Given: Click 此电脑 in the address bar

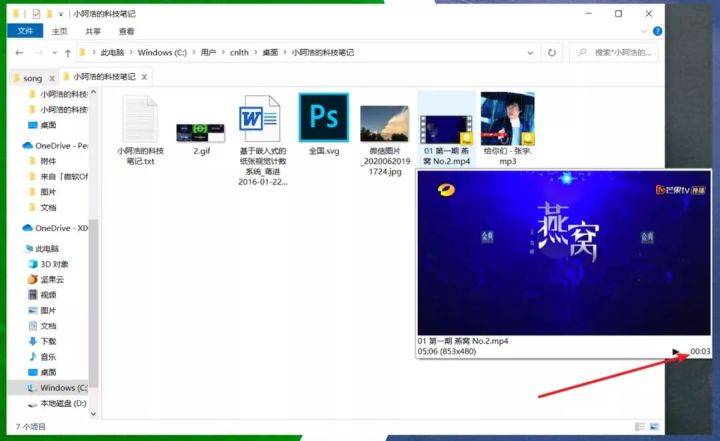Looking at the screenshot, I should [x=112, y=52].
